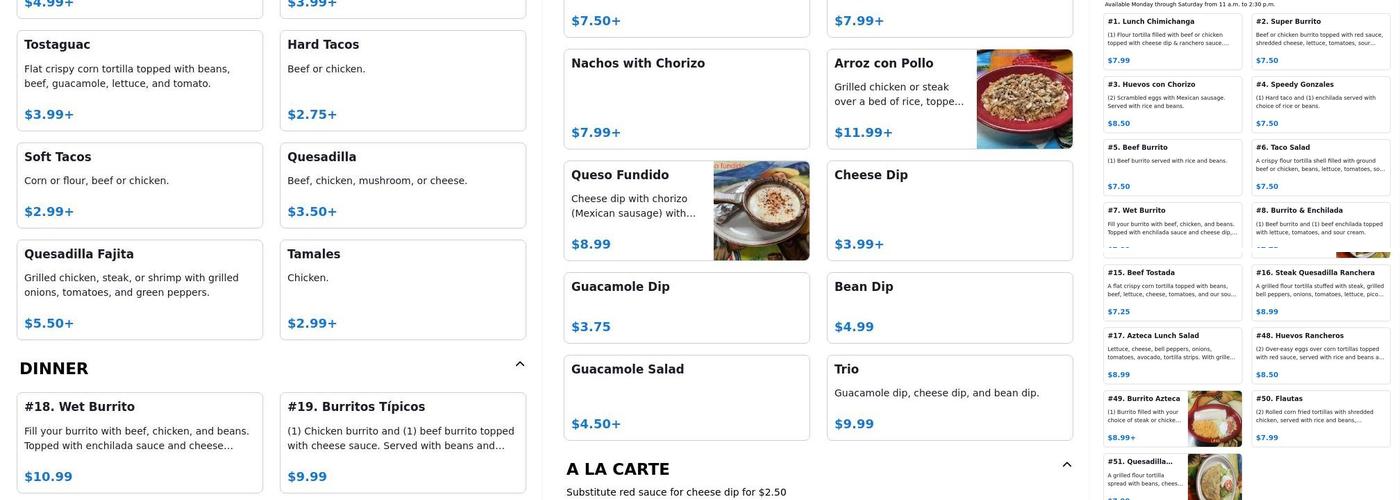Open the Tamales item card
This screenshot has width=1400, height=500.
(x=403, y=290)
